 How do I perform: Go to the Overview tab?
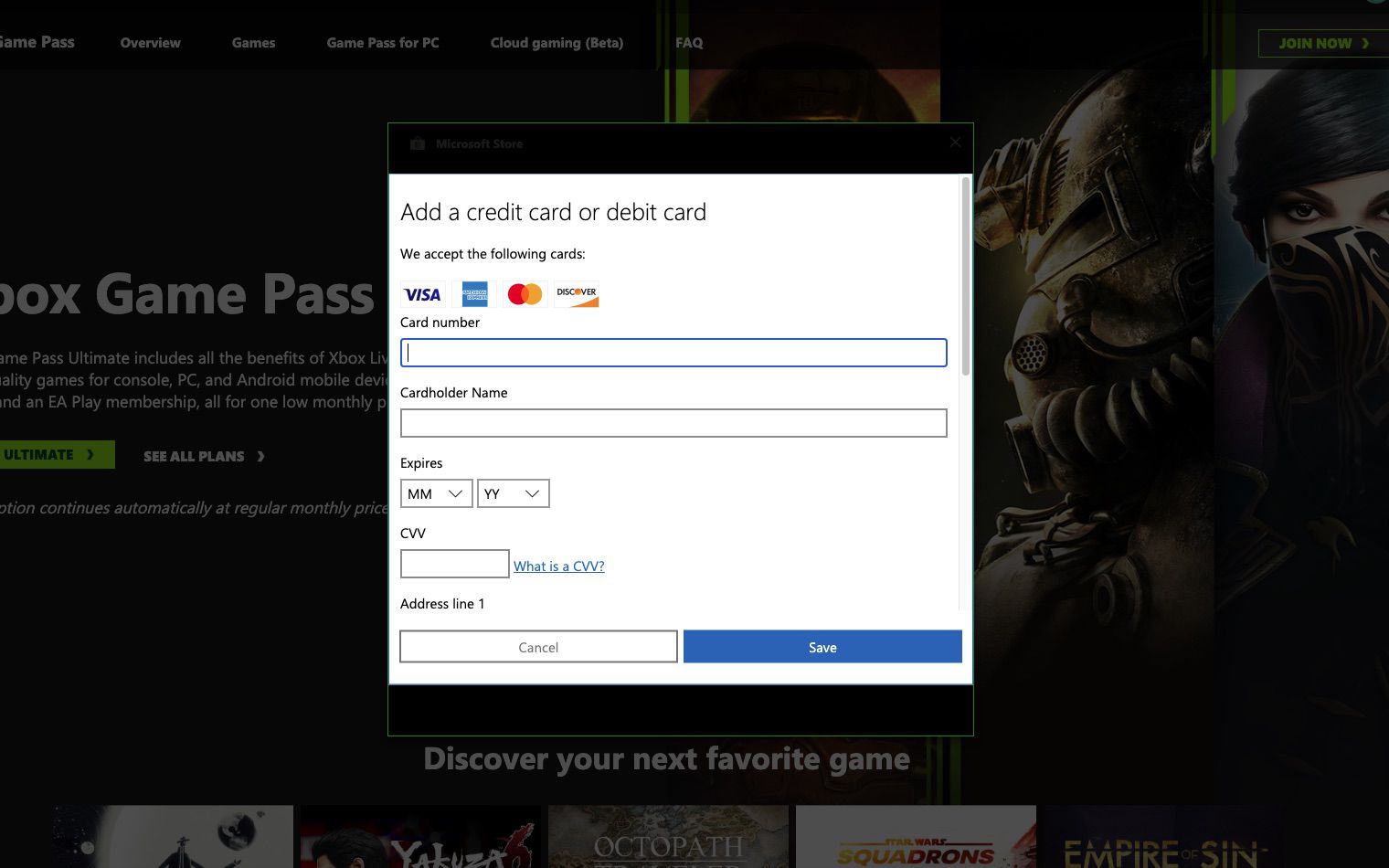pyautogui.click(x=151, y=43)
